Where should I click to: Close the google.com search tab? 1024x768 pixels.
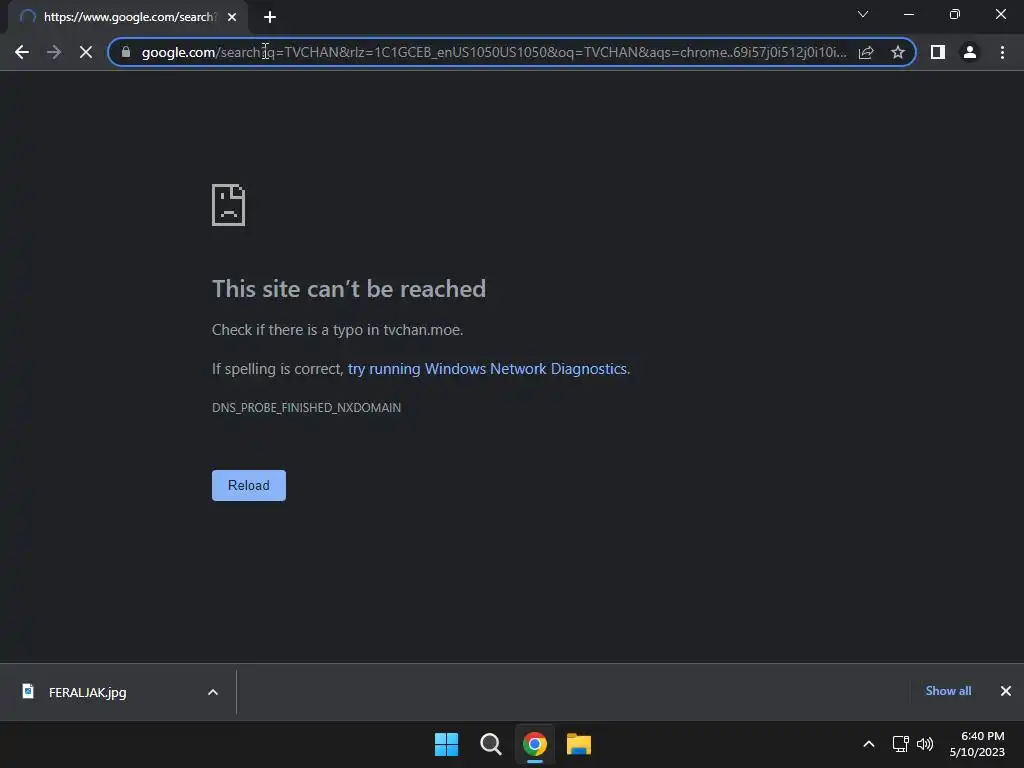click(232, 17)
